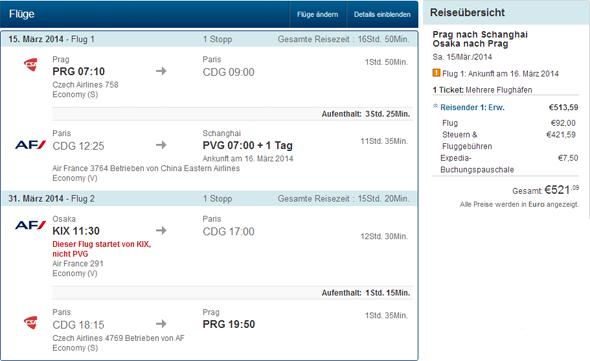Click the Czech Airlines logo for flight 4769

tap(31, 323)
